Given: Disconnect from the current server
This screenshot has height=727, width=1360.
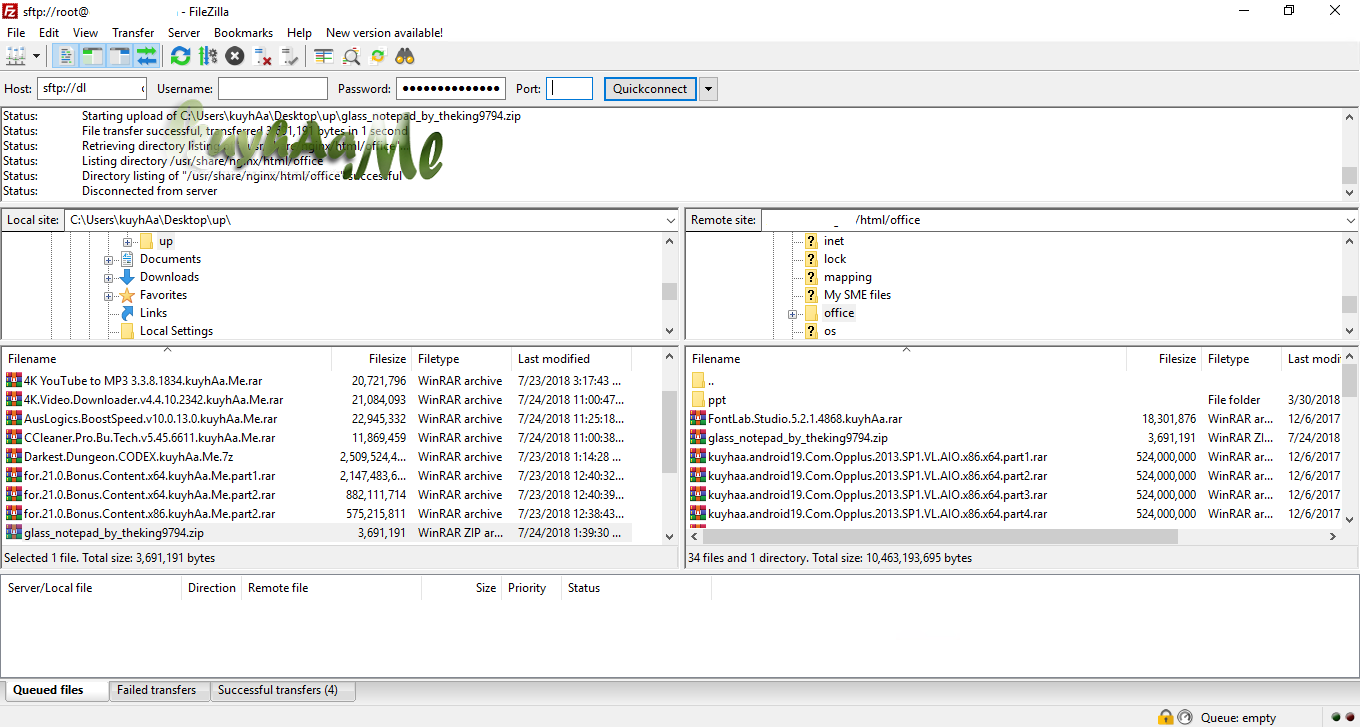Looking at the screenshot, I should coord(262,56).
